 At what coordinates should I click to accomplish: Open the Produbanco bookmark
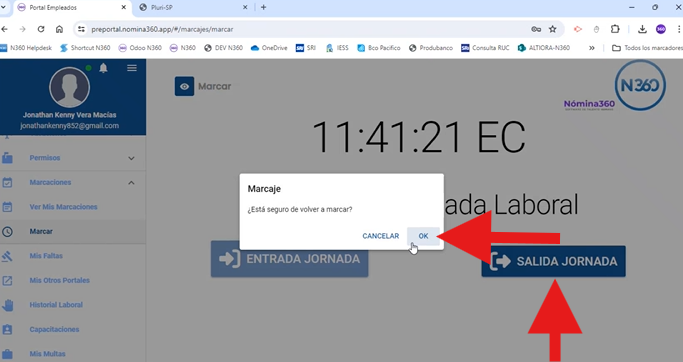click(x=431, y=48)
